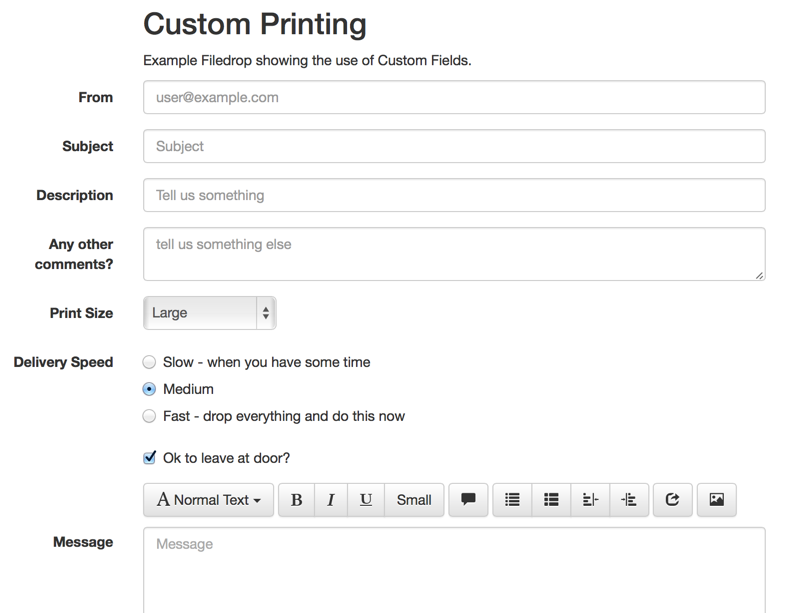Toggle bold formatting with the B button

pos(296,500)
